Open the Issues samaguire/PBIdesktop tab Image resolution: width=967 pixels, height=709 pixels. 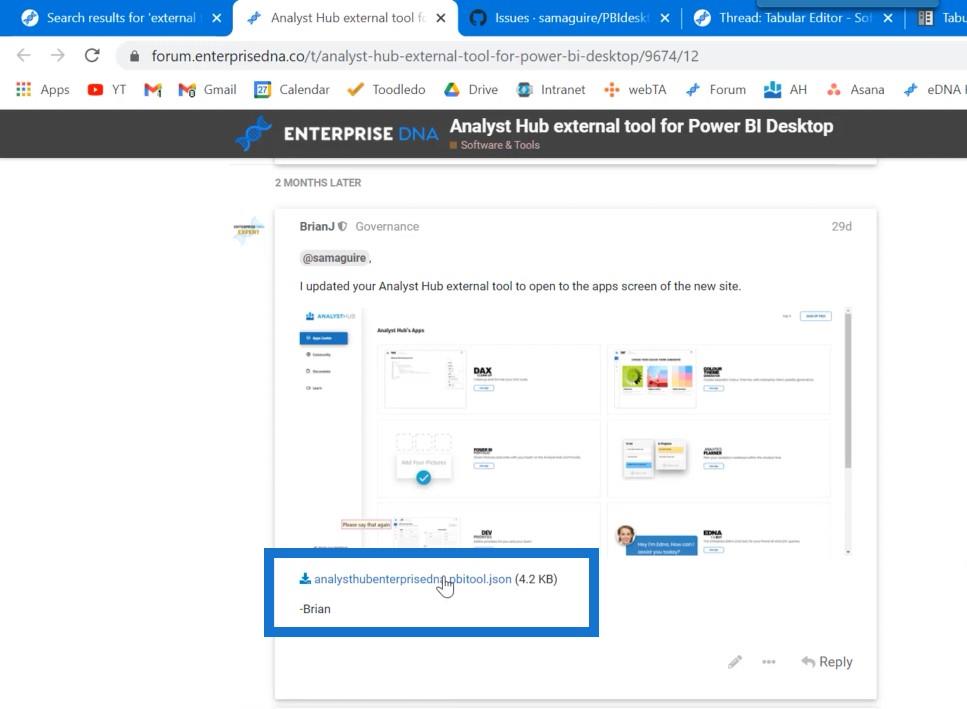(x=570, y=18)
